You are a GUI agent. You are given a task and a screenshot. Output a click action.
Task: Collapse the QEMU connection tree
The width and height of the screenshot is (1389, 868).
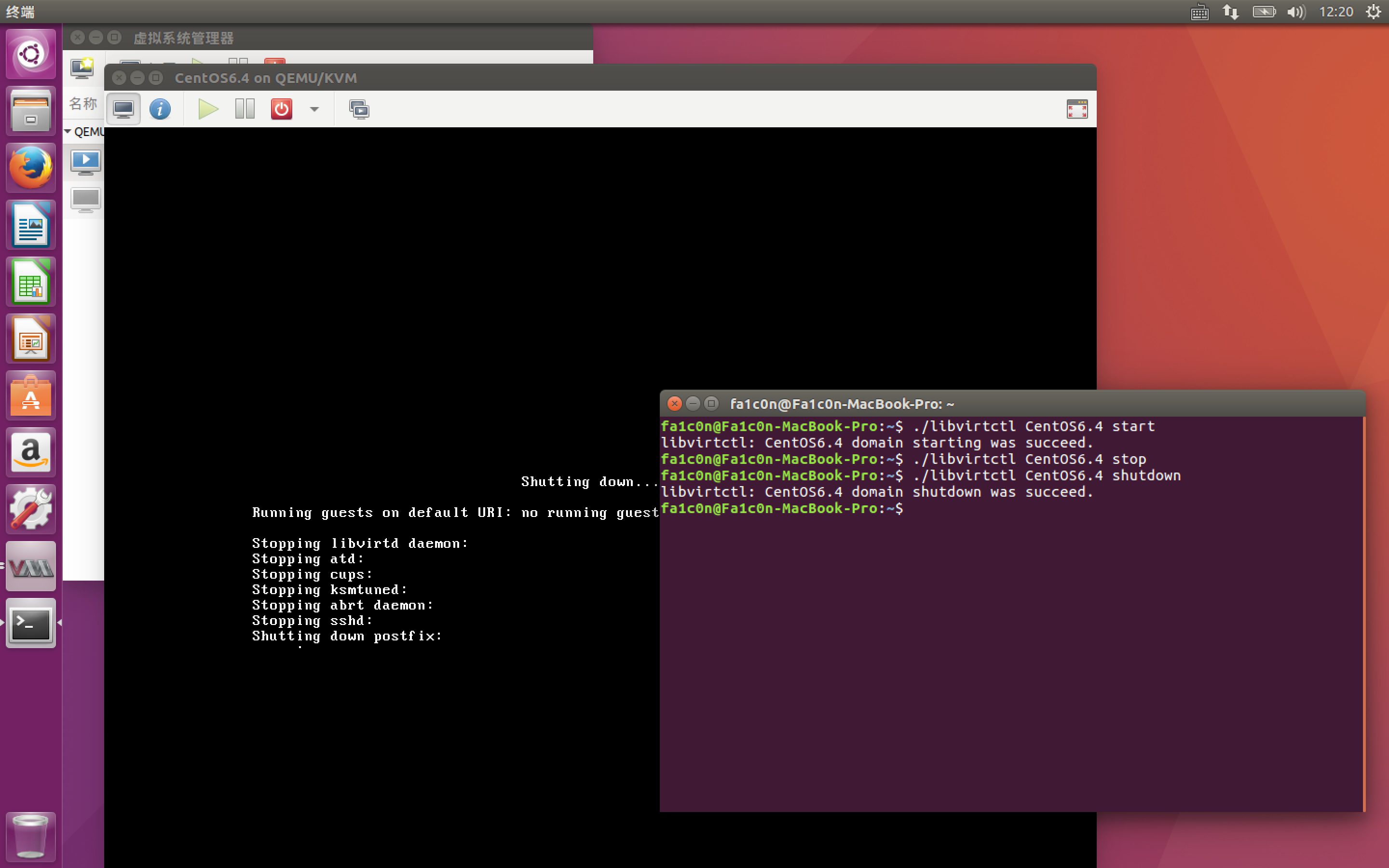point(68,132)
